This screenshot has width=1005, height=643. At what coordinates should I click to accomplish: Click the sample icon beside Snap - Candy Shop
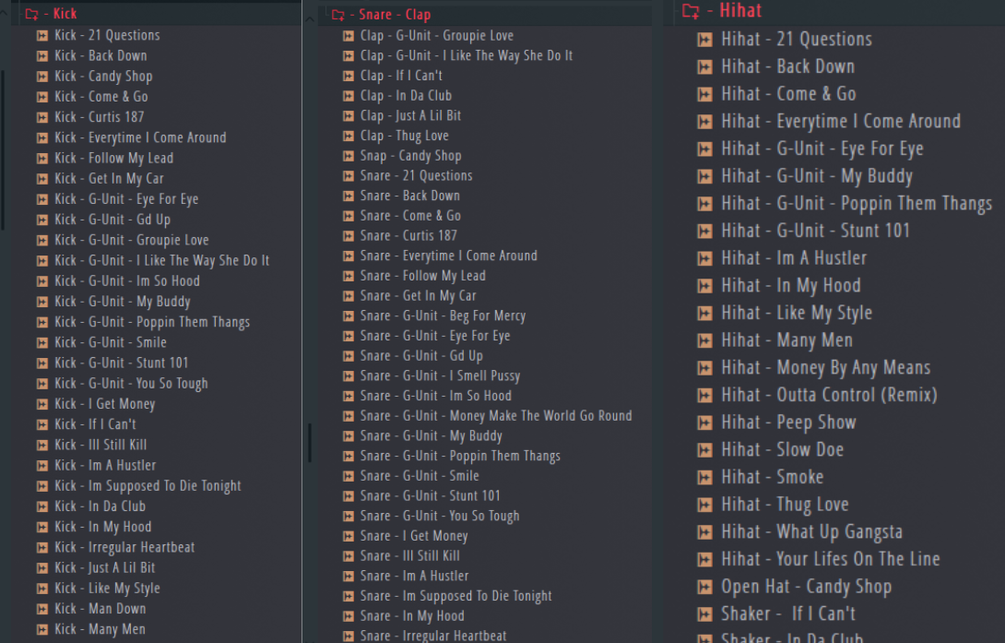coord(349,156)
